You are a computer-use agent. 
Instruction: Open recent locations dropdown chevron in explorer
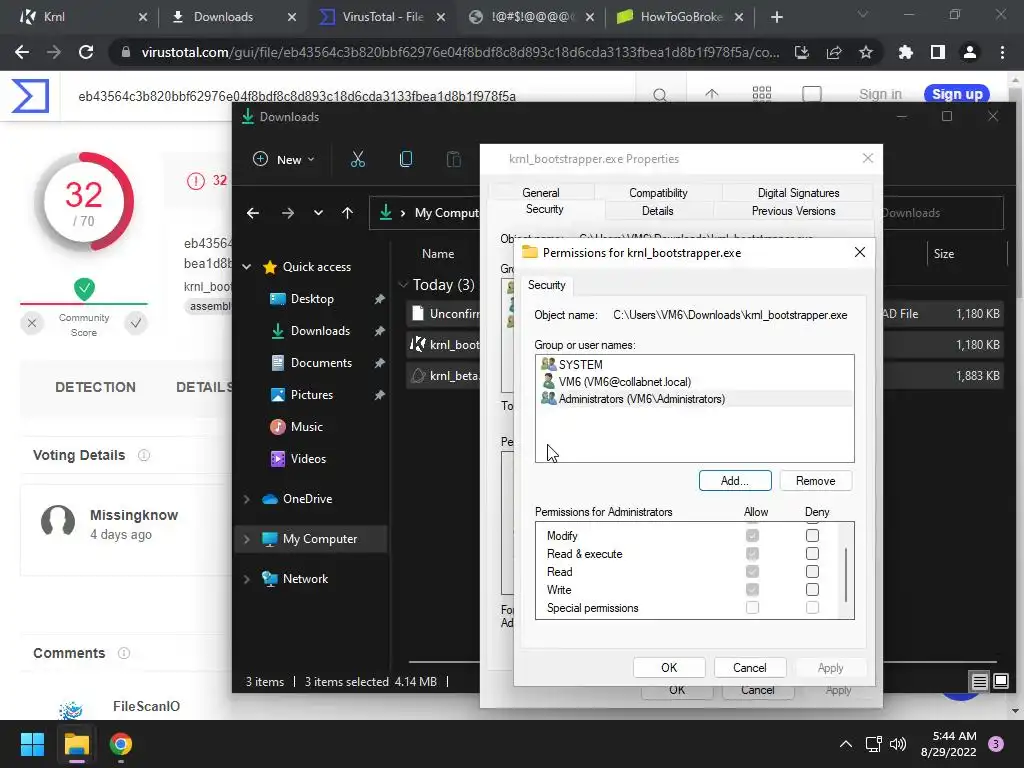coord(318,213)
